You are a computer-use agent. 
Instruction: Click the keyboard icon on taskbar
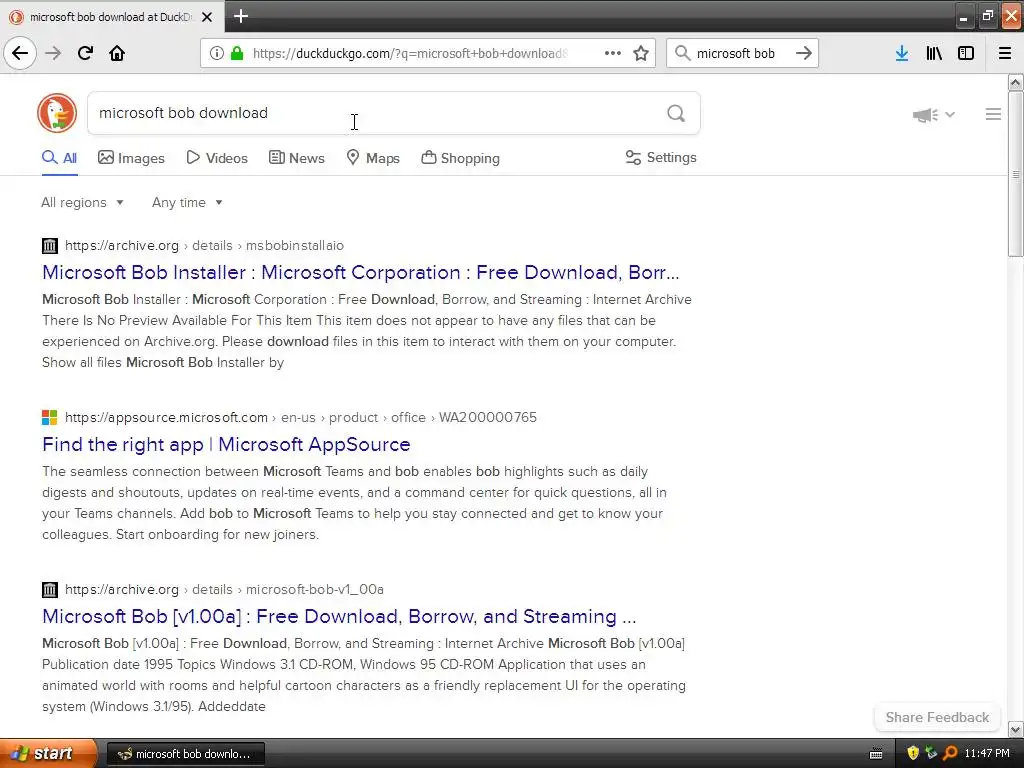[876, 754]
